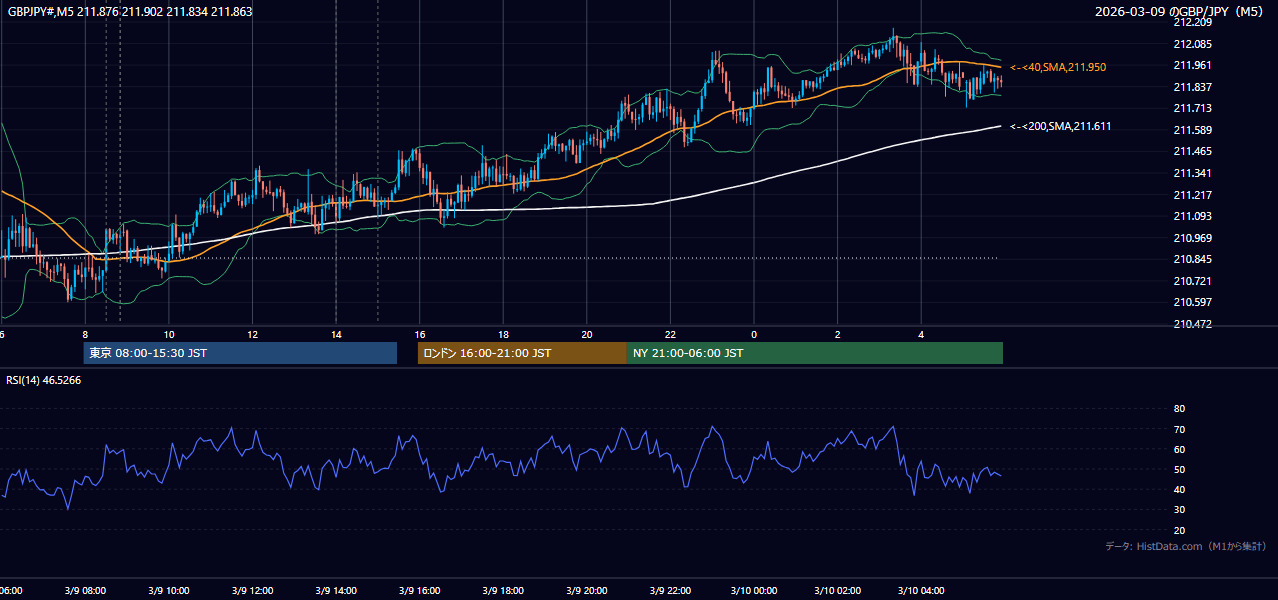Click the 3/9 08:00 time label

85,591
